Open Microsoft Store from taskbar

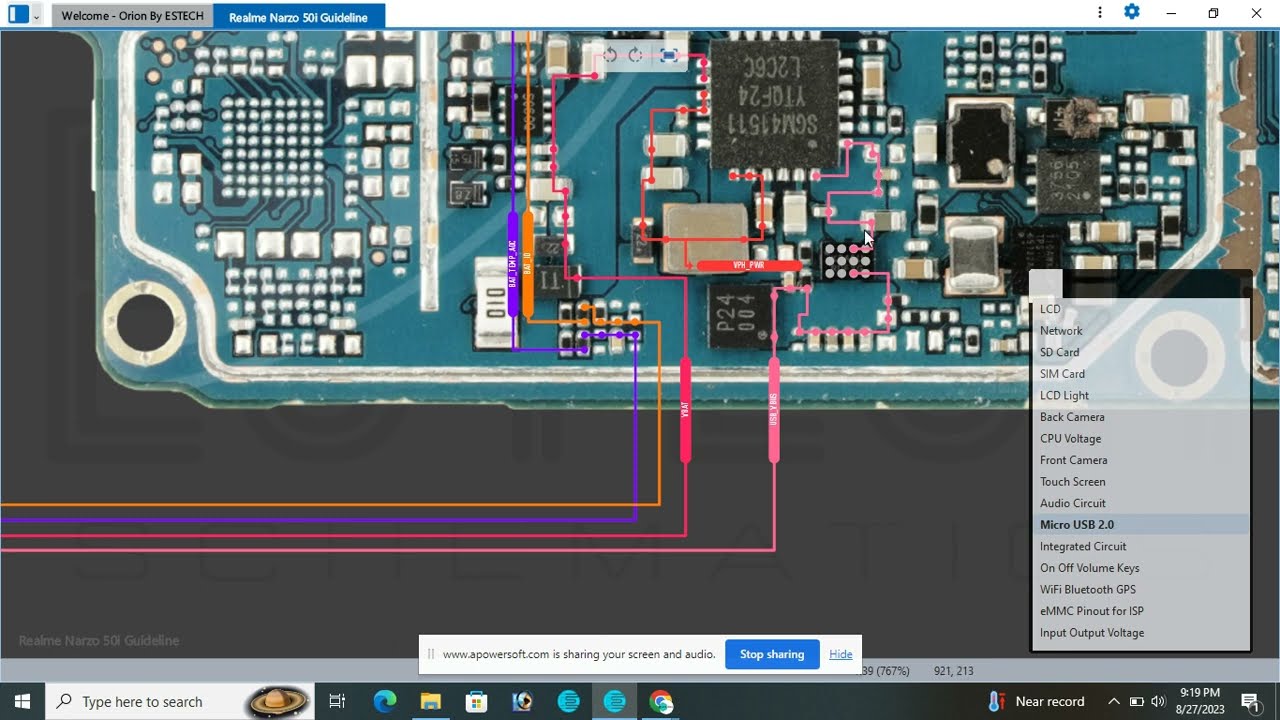click(x=477, y=701)
